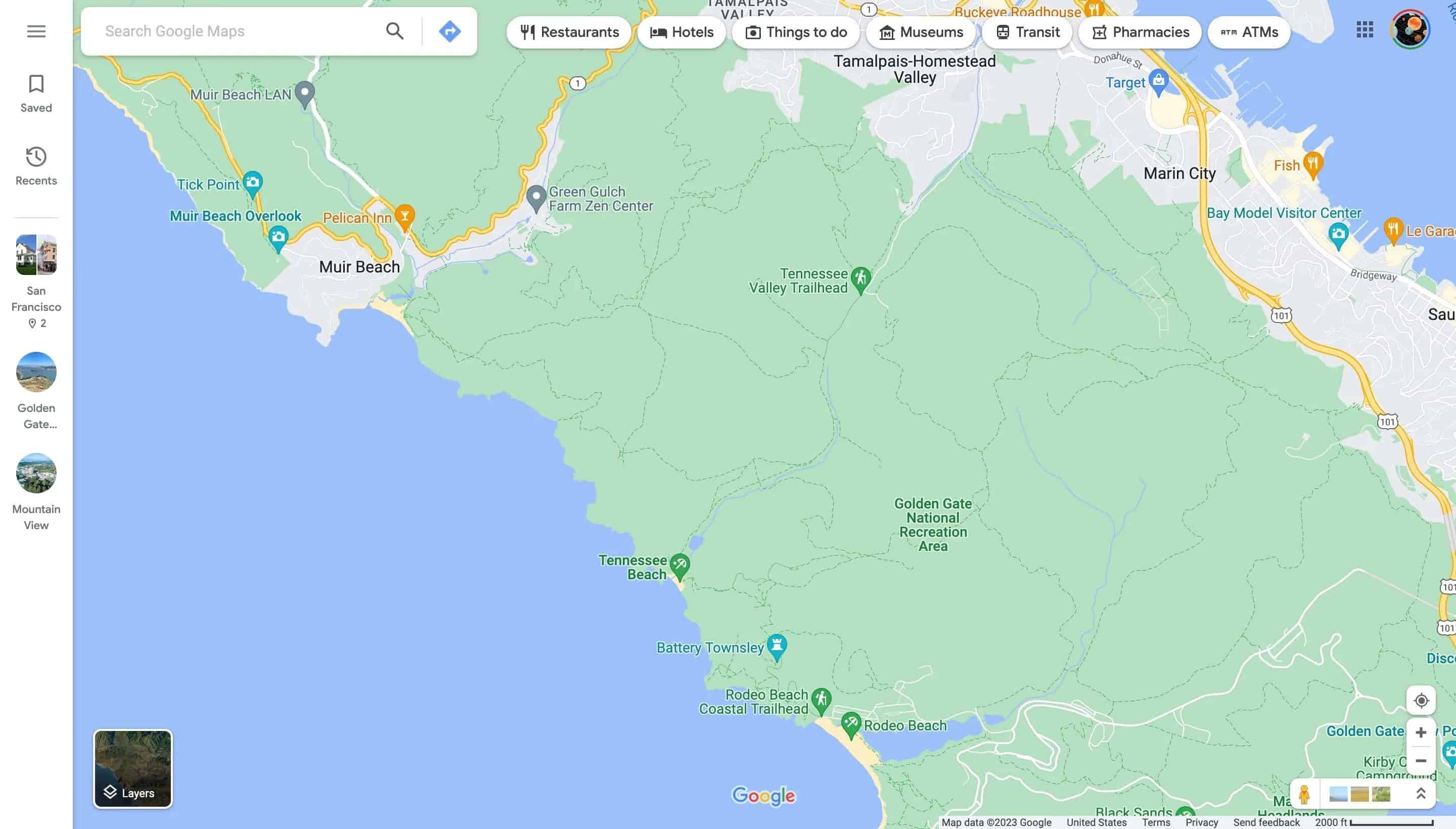Open the Saved places panel
The image size is (1456, 829).
click(36, 94)
